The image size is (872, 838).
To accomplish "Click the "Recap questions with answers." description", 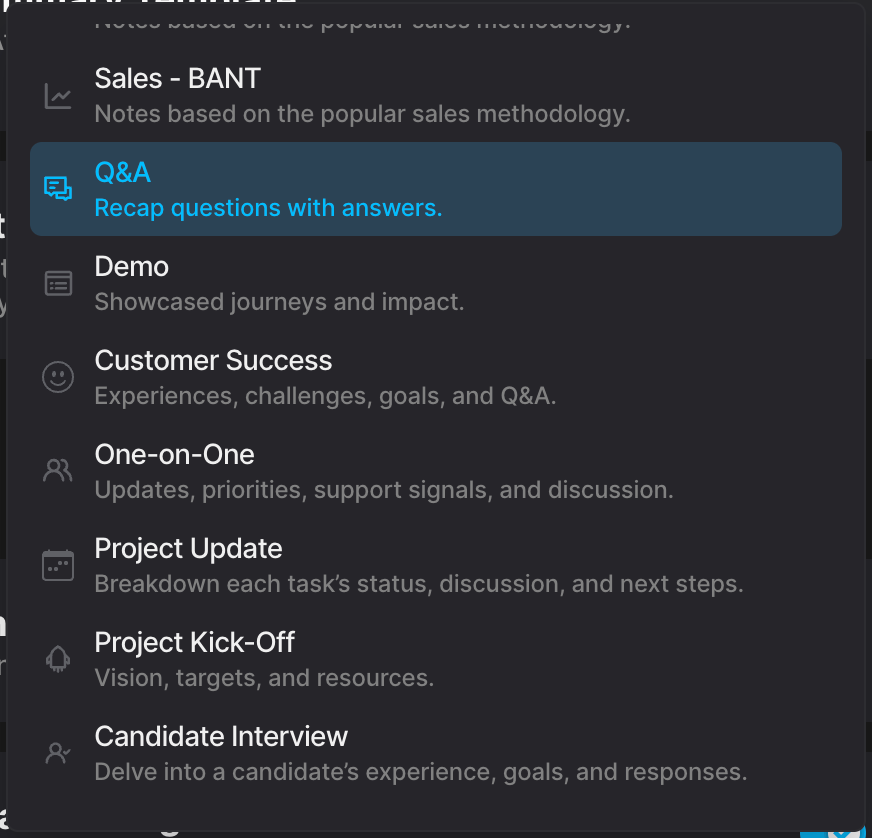I will point(268,208).
